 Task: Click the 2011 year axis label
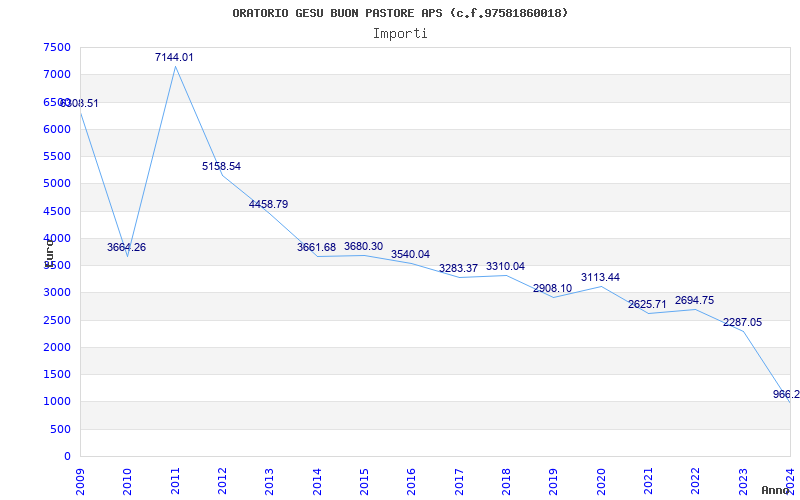click(175, 481)
